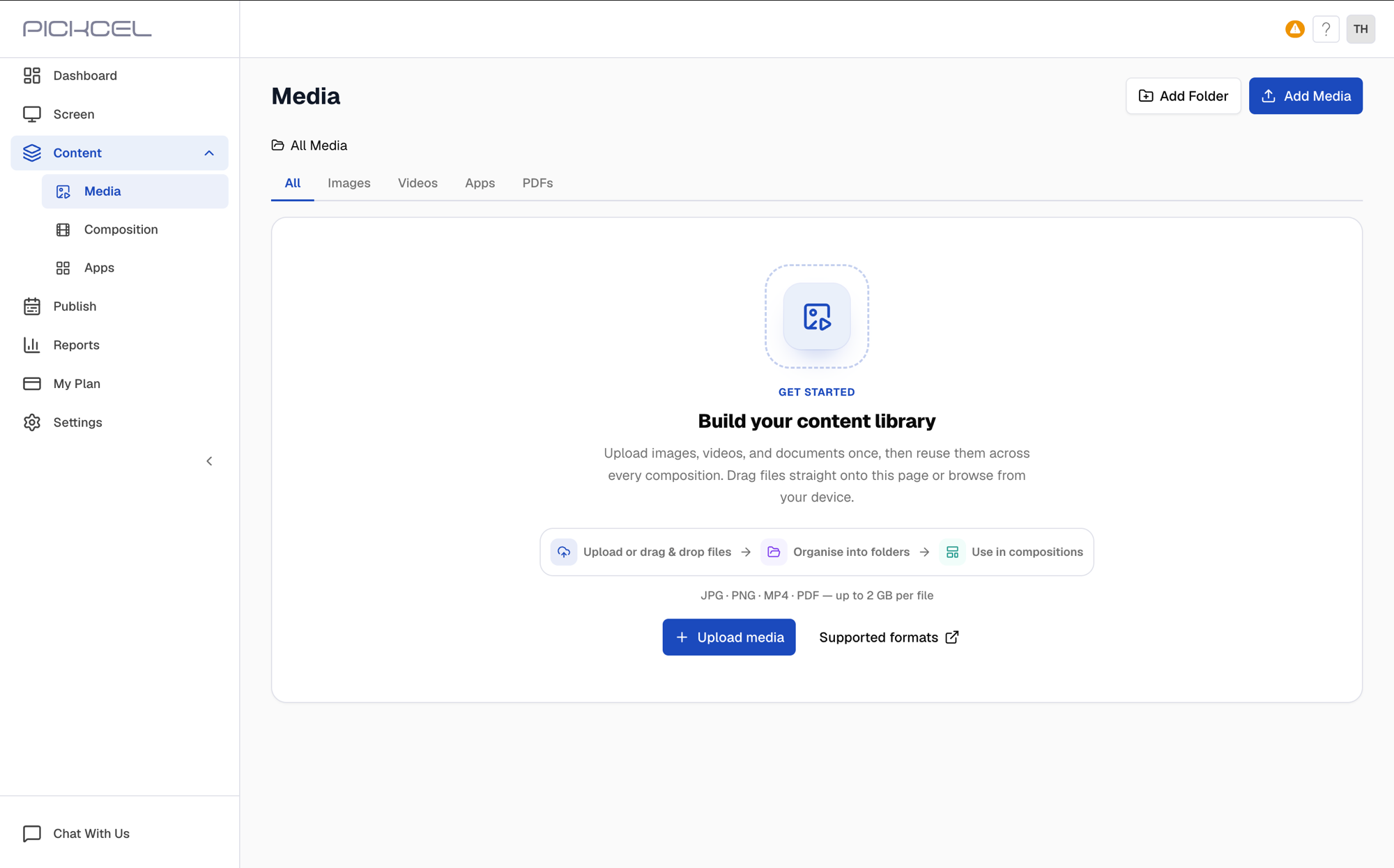Click the Media page title
This screenshot has width=1394, height=868.
click(306, 96)
